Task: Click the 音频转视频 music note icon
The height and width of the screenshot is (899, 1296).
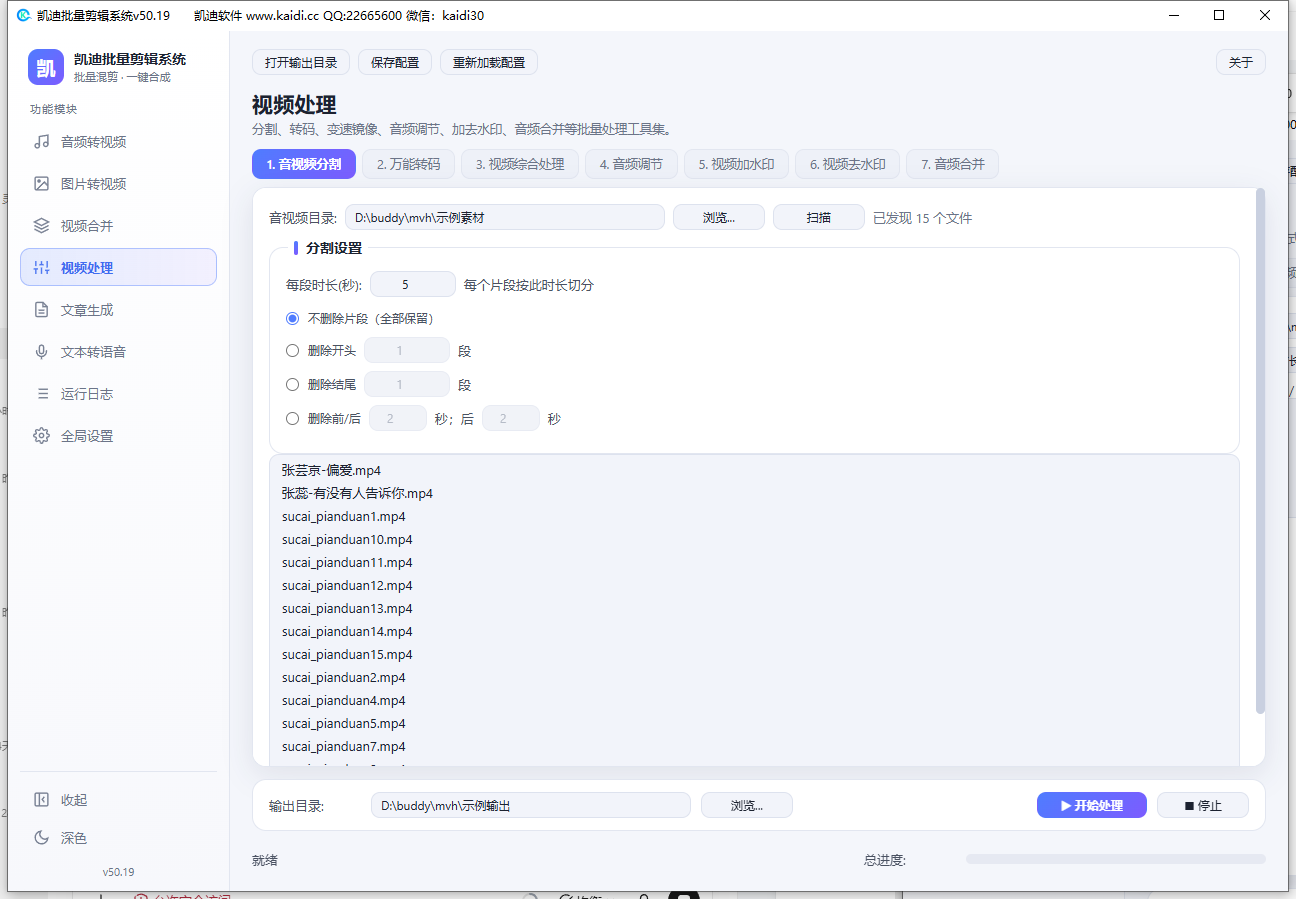Action: coord(42,142)
